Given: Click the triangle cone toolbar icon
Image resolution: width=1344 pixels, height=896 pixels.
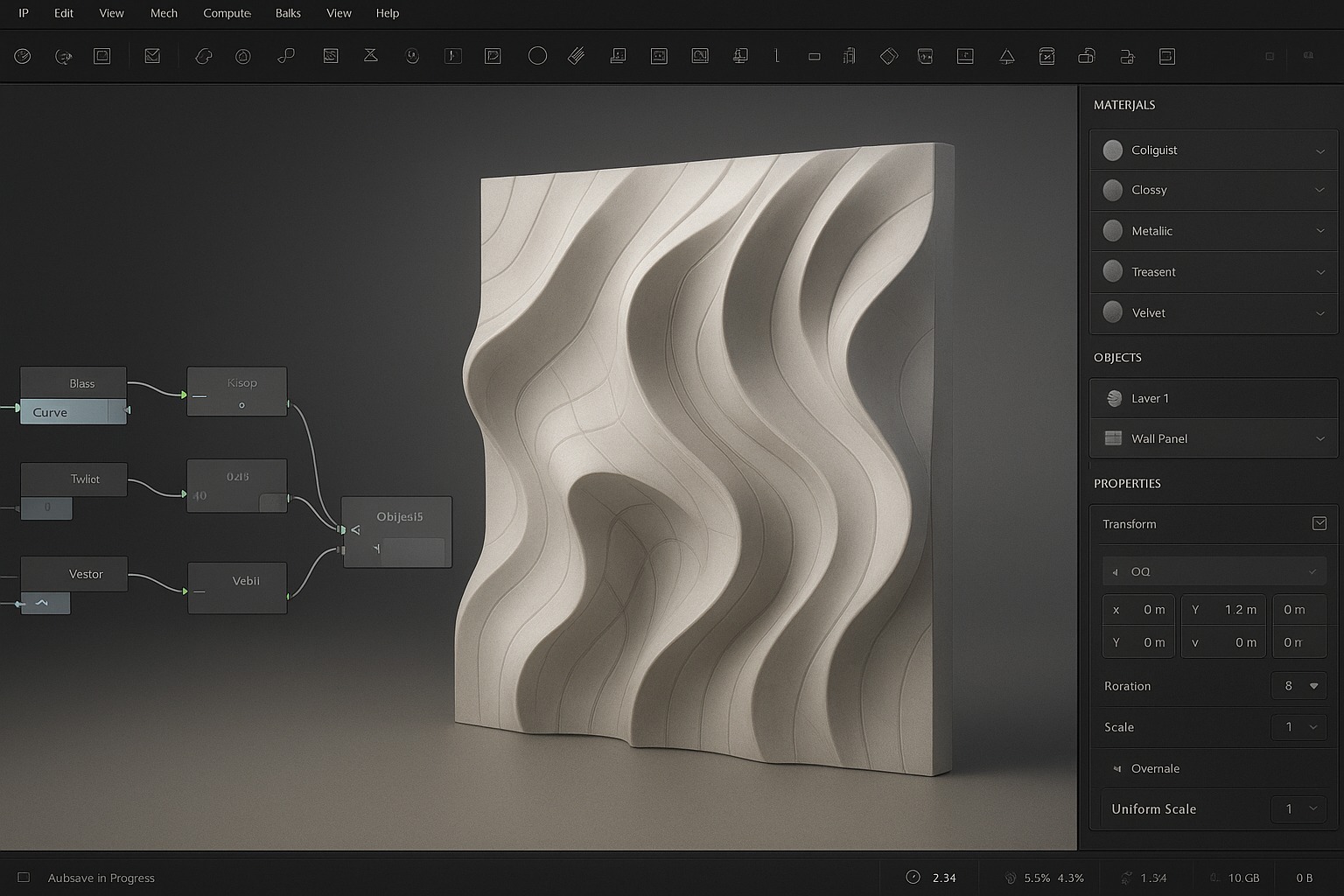Looking at the screenshot, I should point(1007,57).
